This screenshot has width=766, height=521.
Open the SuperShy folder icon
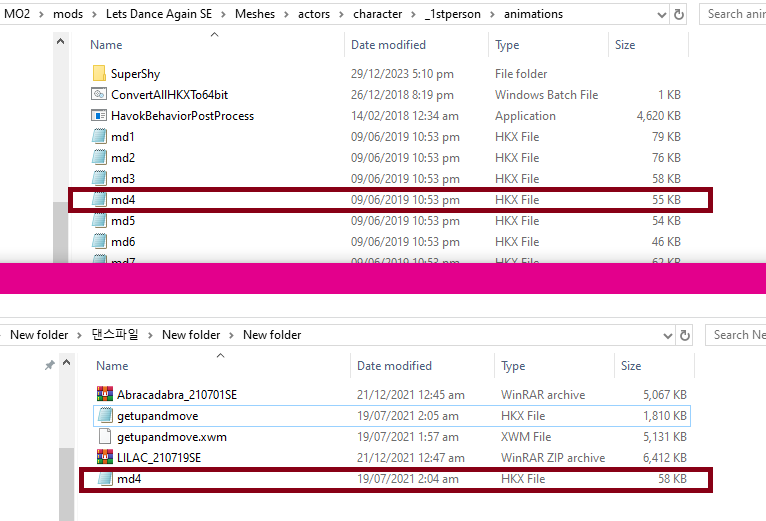(99, 73)
